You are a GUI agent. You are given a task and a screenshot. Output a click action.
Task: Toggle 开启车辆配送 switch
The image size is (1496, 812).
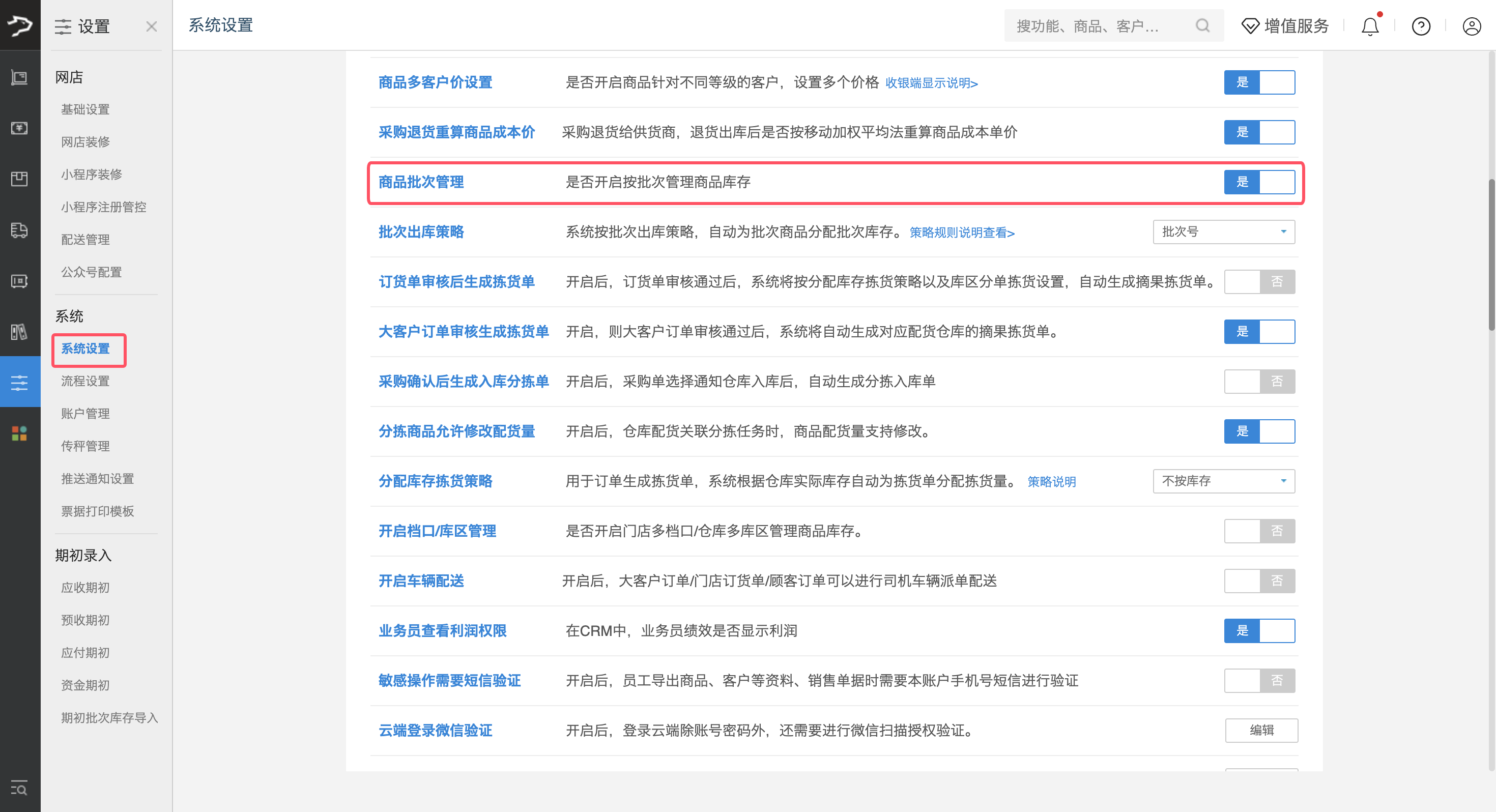pyautogui.click(x=1259, y=581)
